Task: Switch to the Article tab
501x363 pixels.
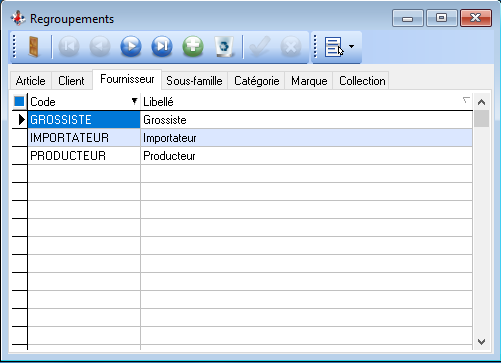Action: tap(30, 81)
